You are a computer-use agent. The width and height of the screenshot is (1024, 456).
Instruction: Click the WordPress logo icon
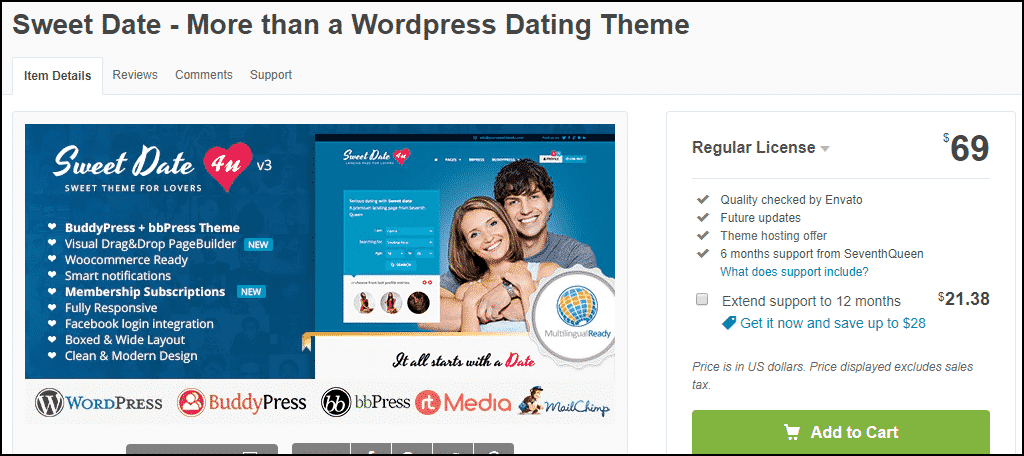coord(50,402)
